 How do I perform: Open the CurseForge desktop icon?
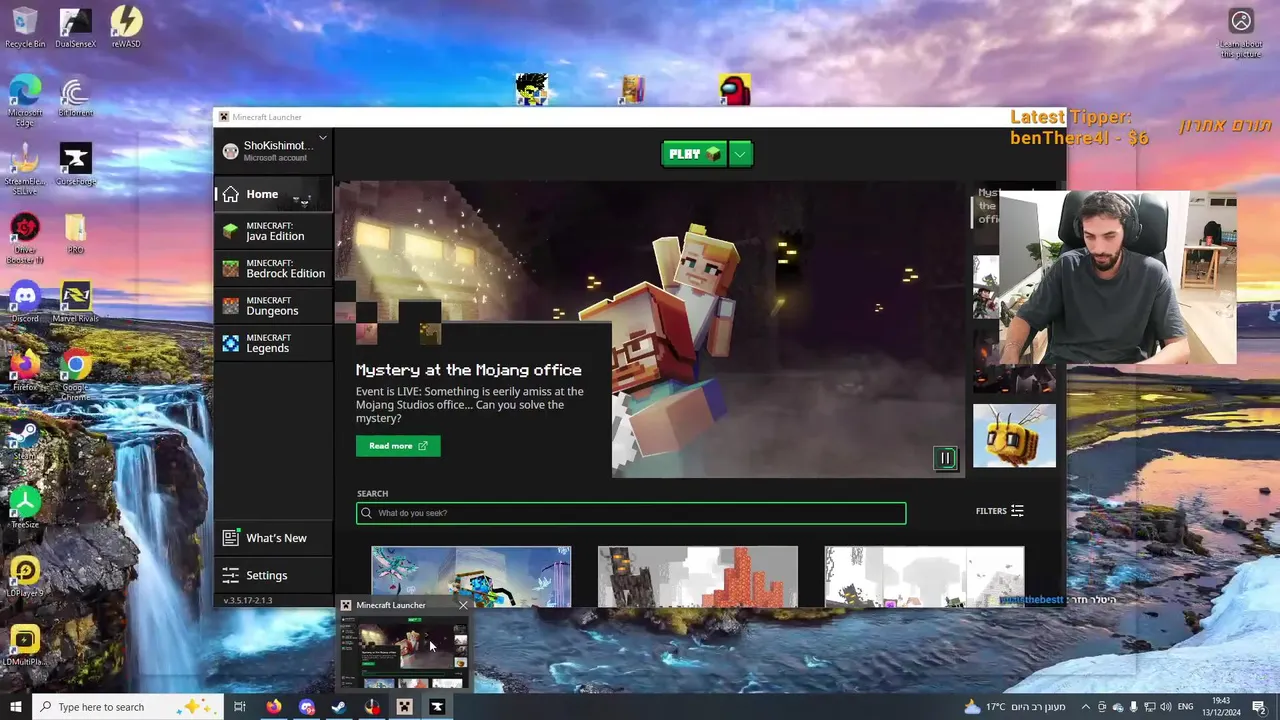click(76, 164)
